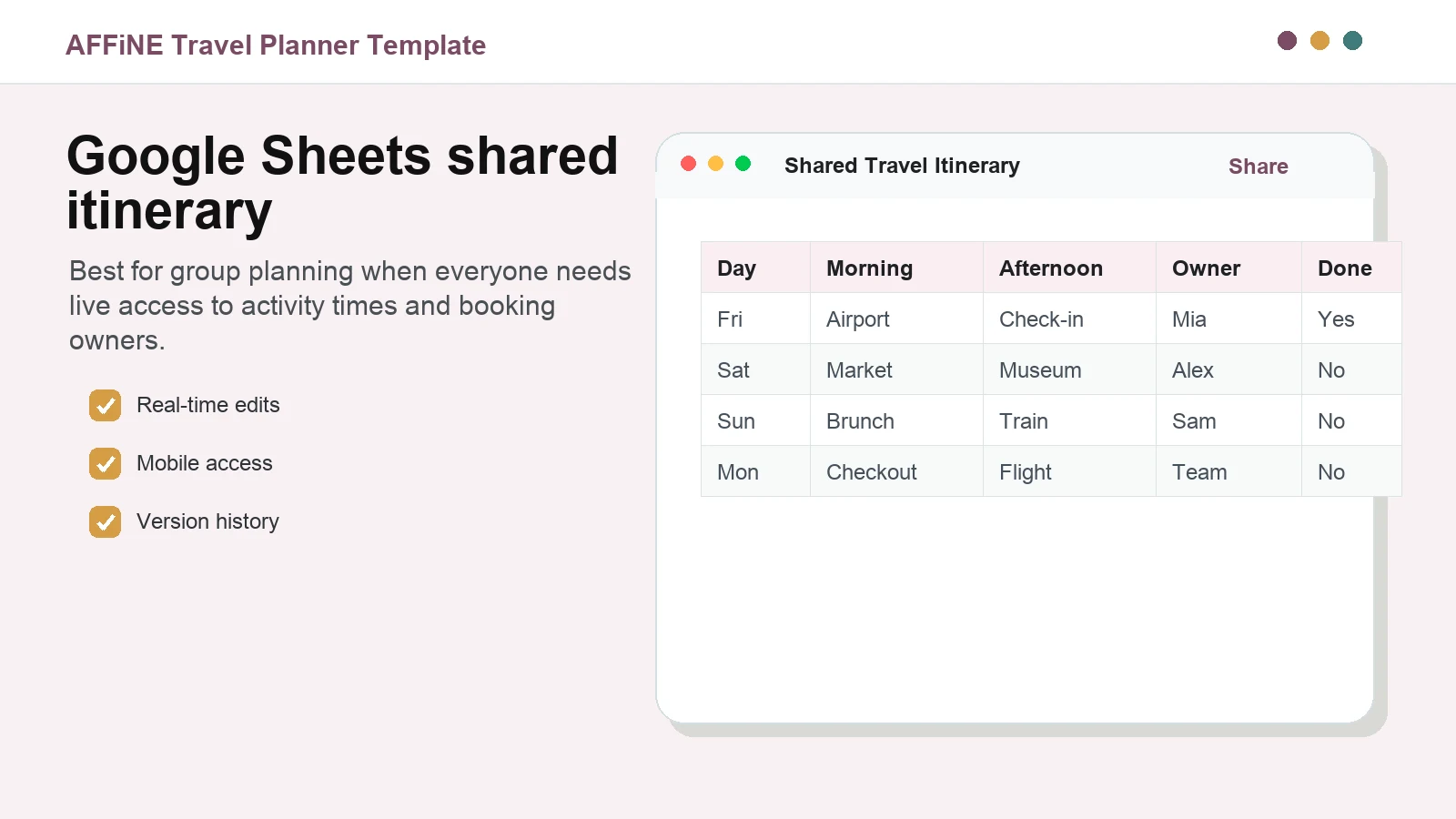Select the Mia owner cell
The image size is (1456, 819).
1228,318
